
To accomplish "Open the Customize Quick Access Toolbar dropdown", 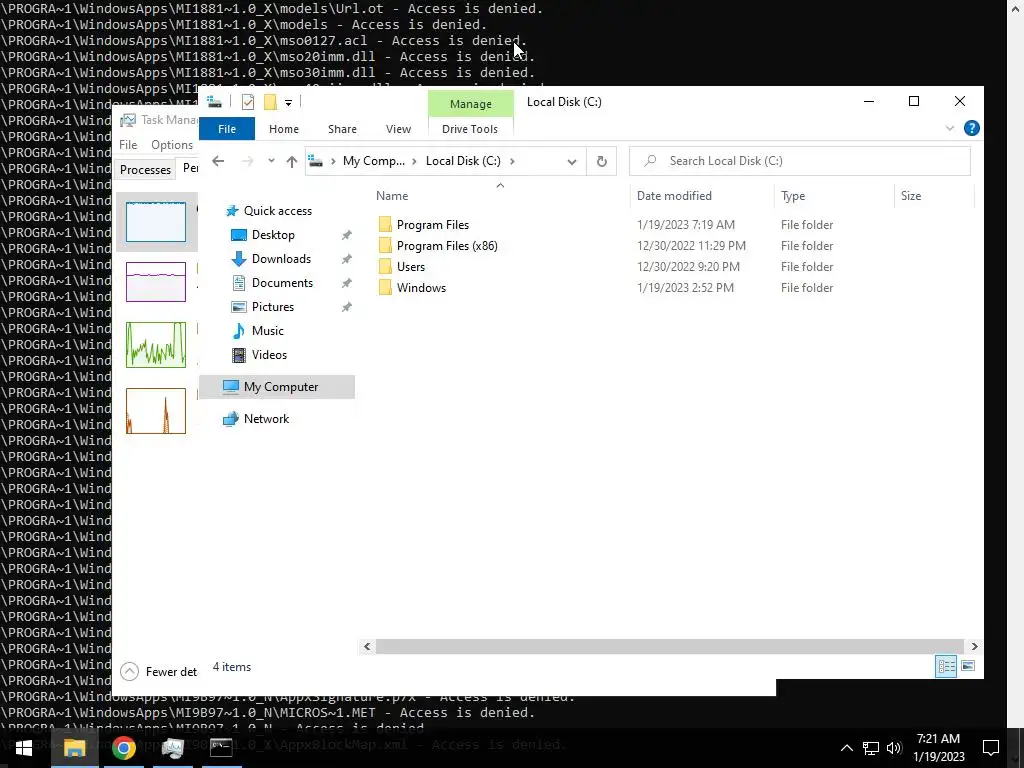I will tap(288, 103).
